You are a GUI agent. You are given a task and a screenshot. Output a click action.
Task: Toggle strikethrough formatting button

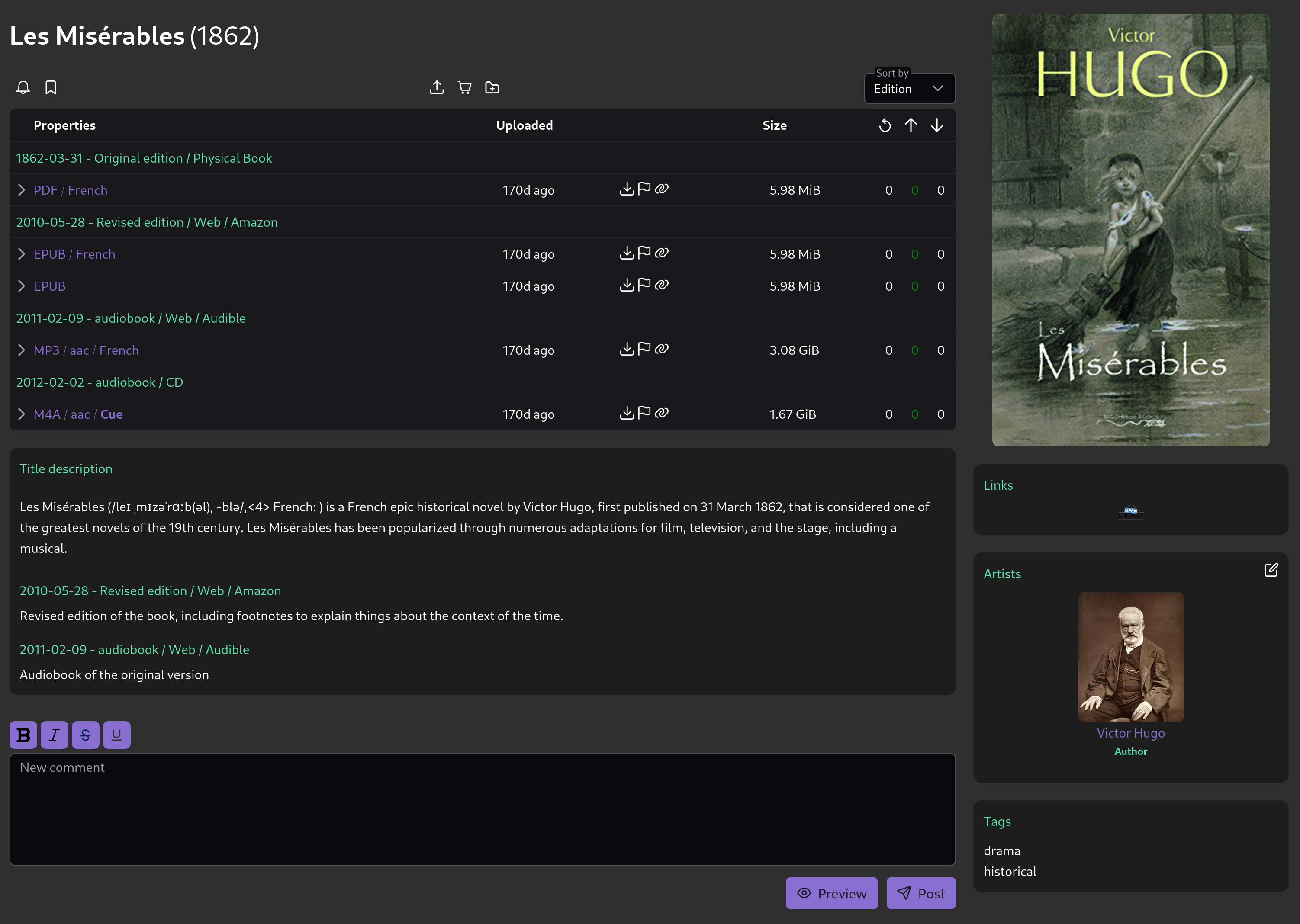tap(85, 735)
